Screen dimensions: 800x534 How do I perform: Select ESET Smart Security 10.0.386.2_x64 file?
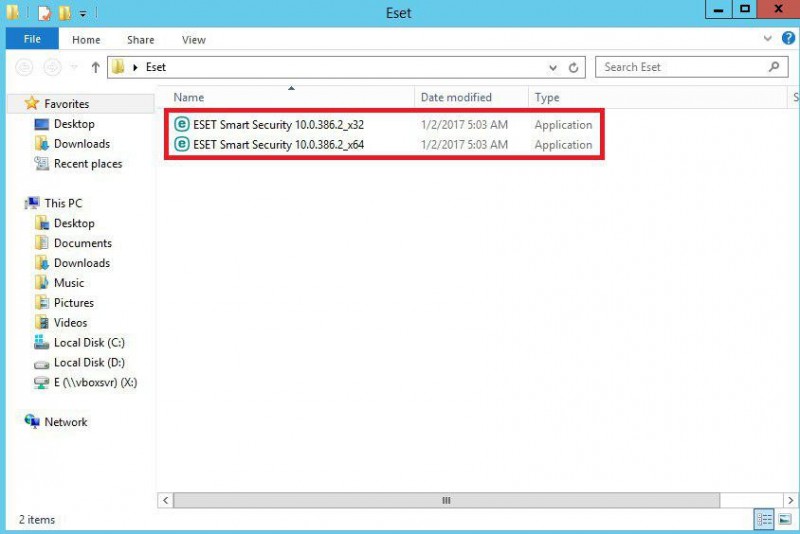tap(278, 144)
